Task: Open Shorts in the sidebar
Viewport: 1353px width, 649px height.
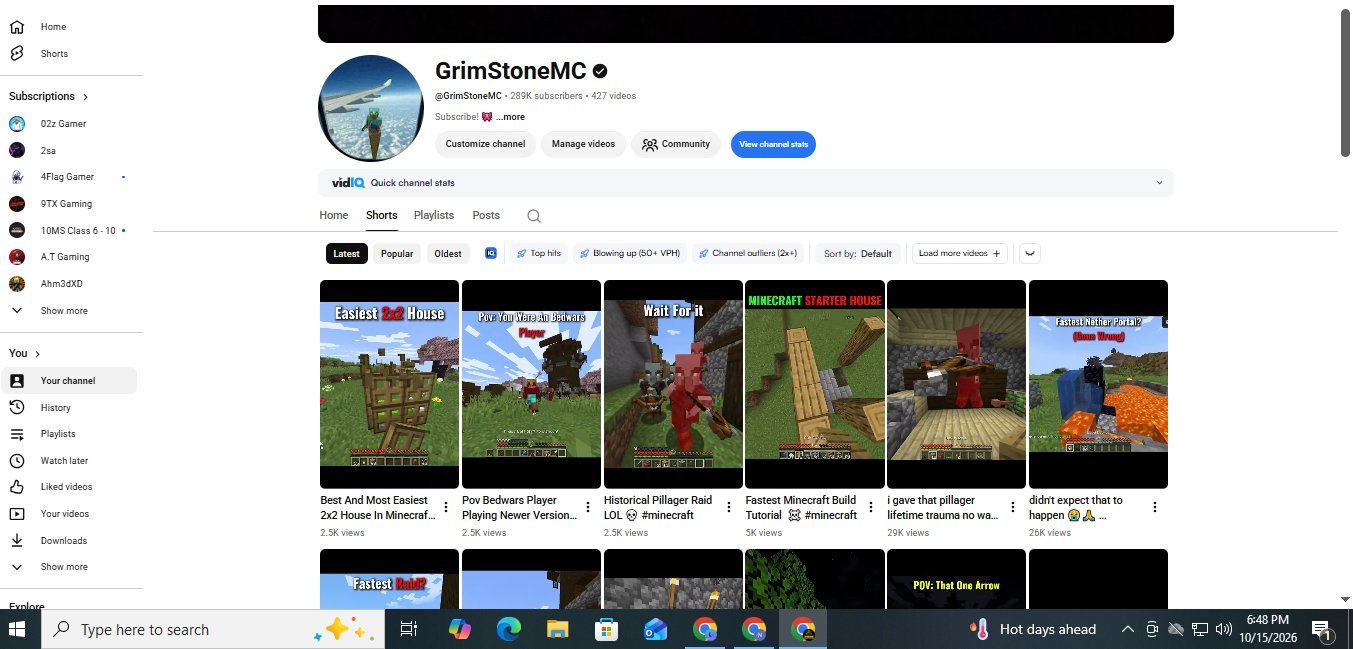Action: [54, 54]
